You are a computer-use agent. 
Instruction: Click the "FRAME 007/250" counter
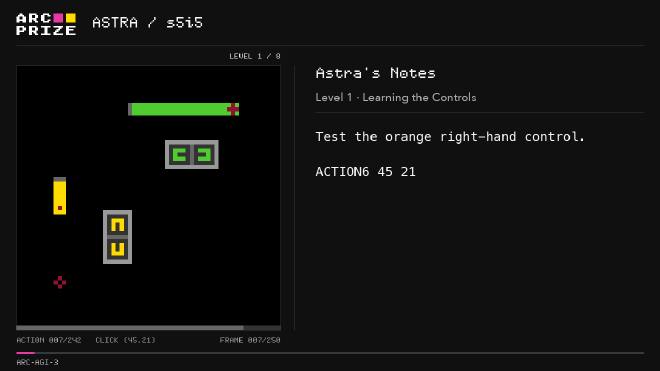click(x=250, y=340)
